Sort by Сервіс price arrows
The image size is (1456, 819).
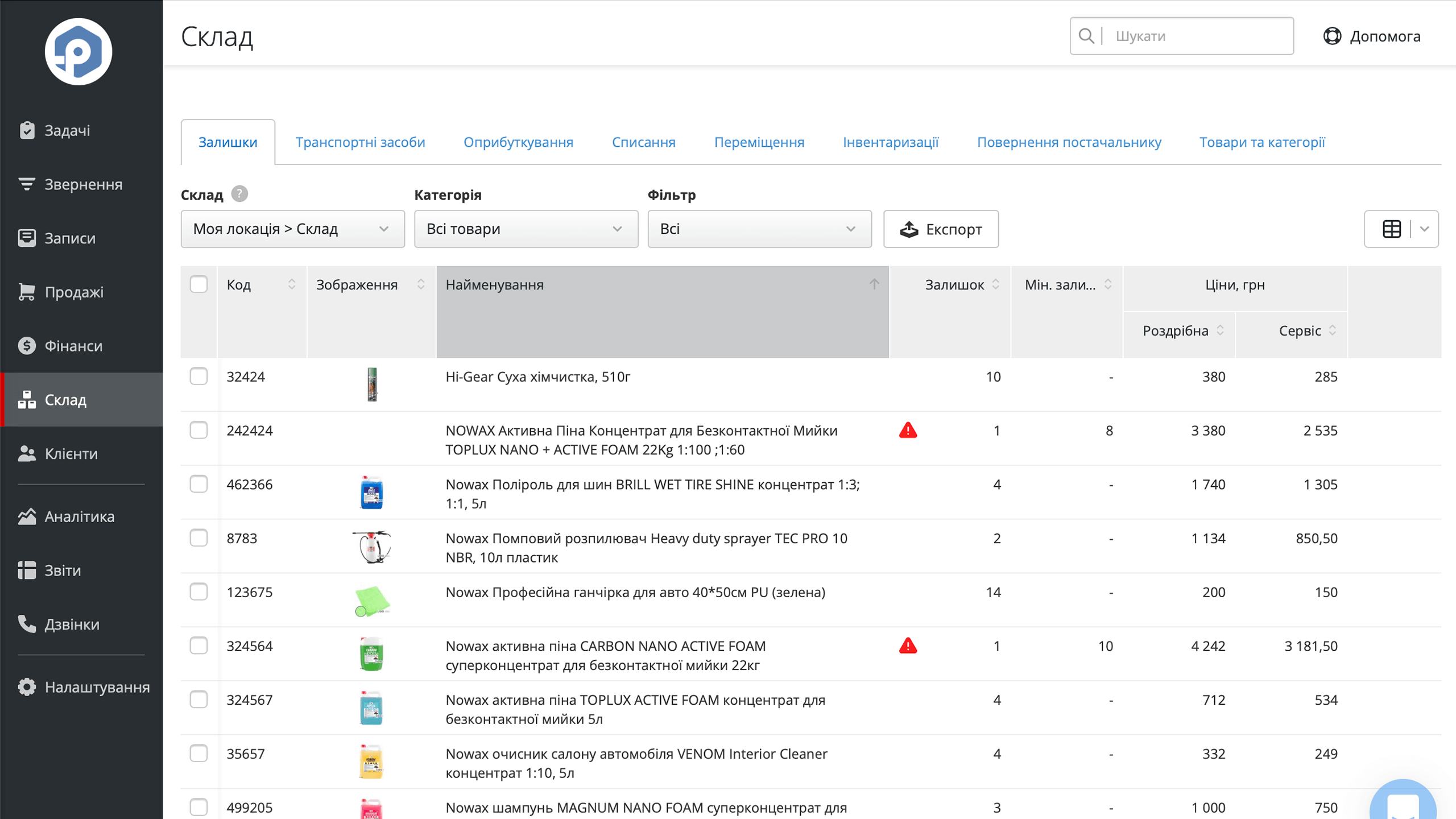point(1333,330)
